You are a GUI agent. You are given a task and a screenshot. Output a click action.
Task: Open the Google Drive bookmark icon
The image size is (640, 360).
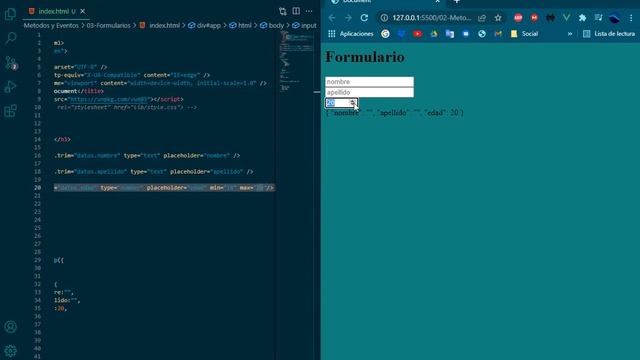(434, 34)
